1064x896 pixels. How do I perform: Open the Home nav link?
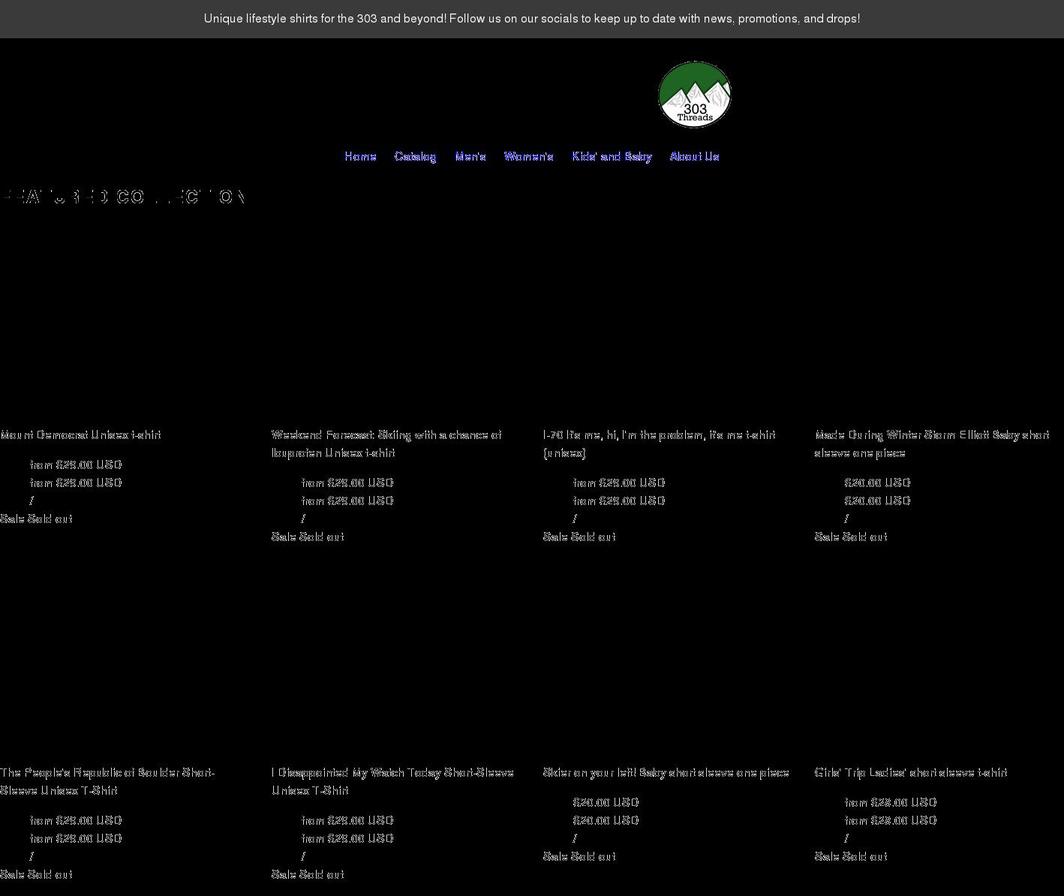pos(360,157)
